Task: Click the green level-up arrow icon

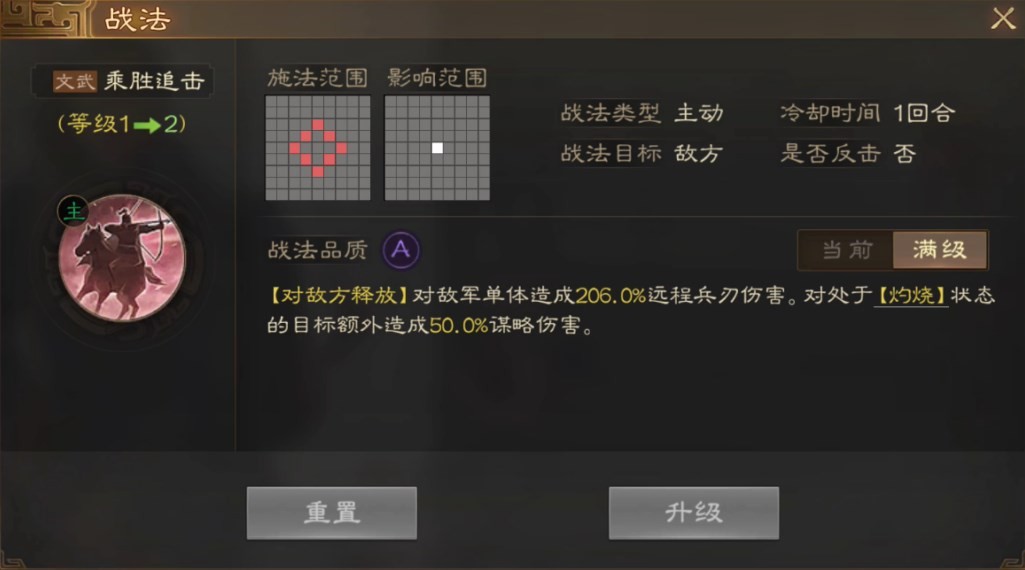Action: tap(146, 124)
